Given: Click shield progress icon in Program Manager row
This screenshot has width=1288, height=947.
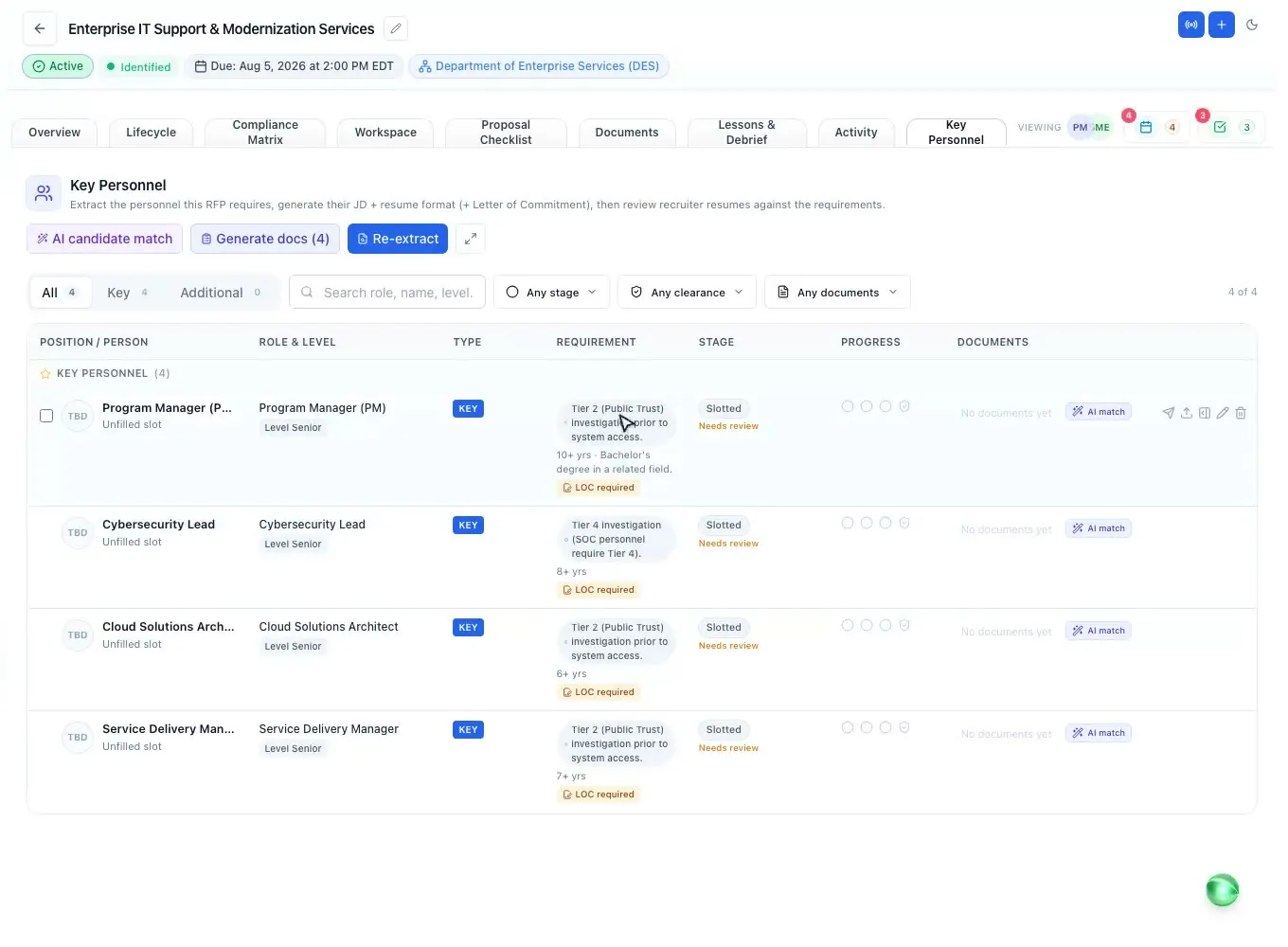Looking at the screenshot, I should (x=904, y=406).
